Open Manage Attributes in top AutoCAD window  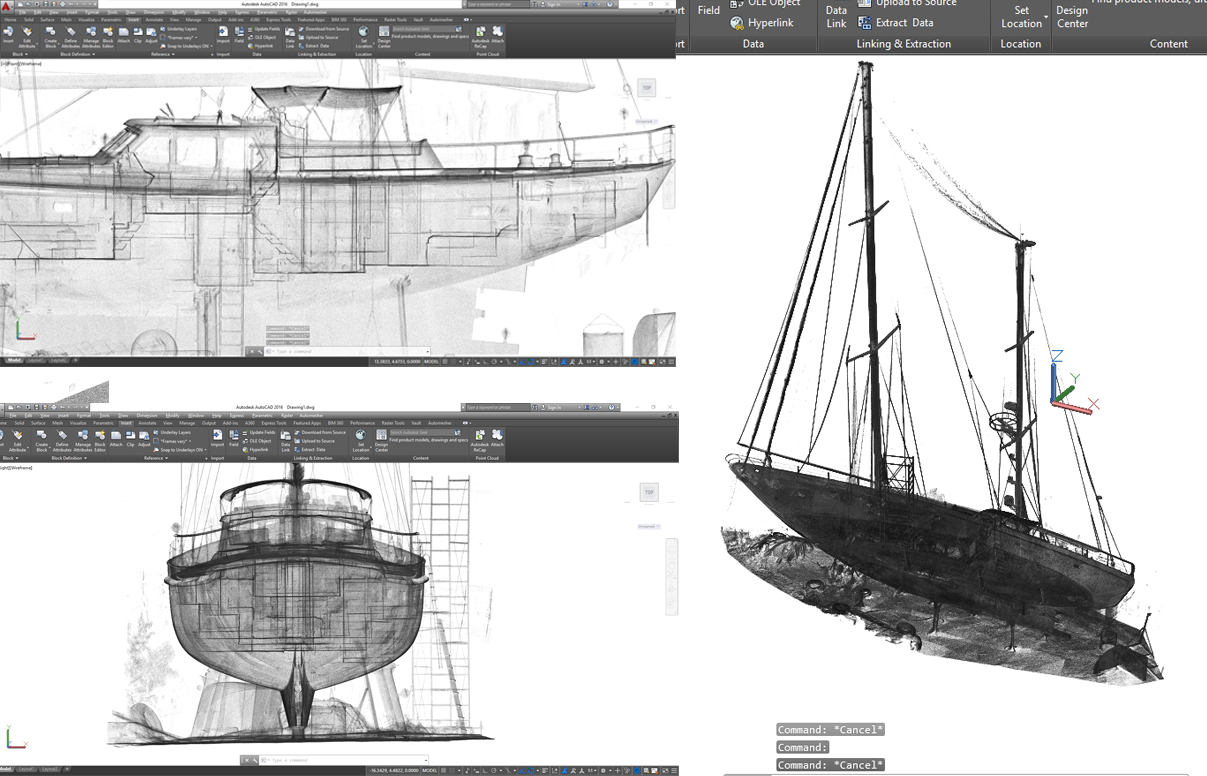(x=92, y=35)
